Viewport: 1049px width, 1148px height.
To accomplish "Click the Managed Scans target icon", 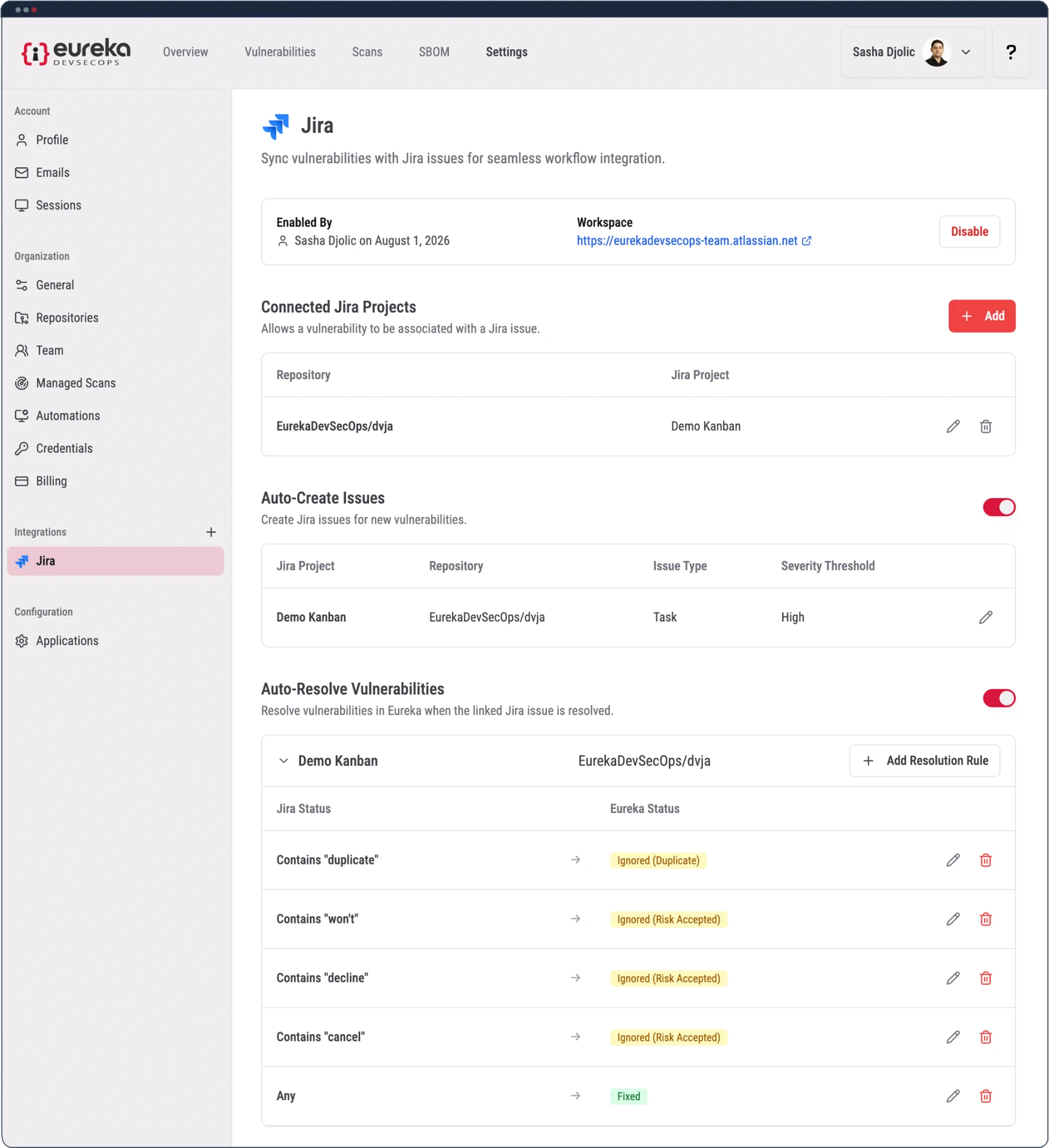I will click(x=22, y=383).
